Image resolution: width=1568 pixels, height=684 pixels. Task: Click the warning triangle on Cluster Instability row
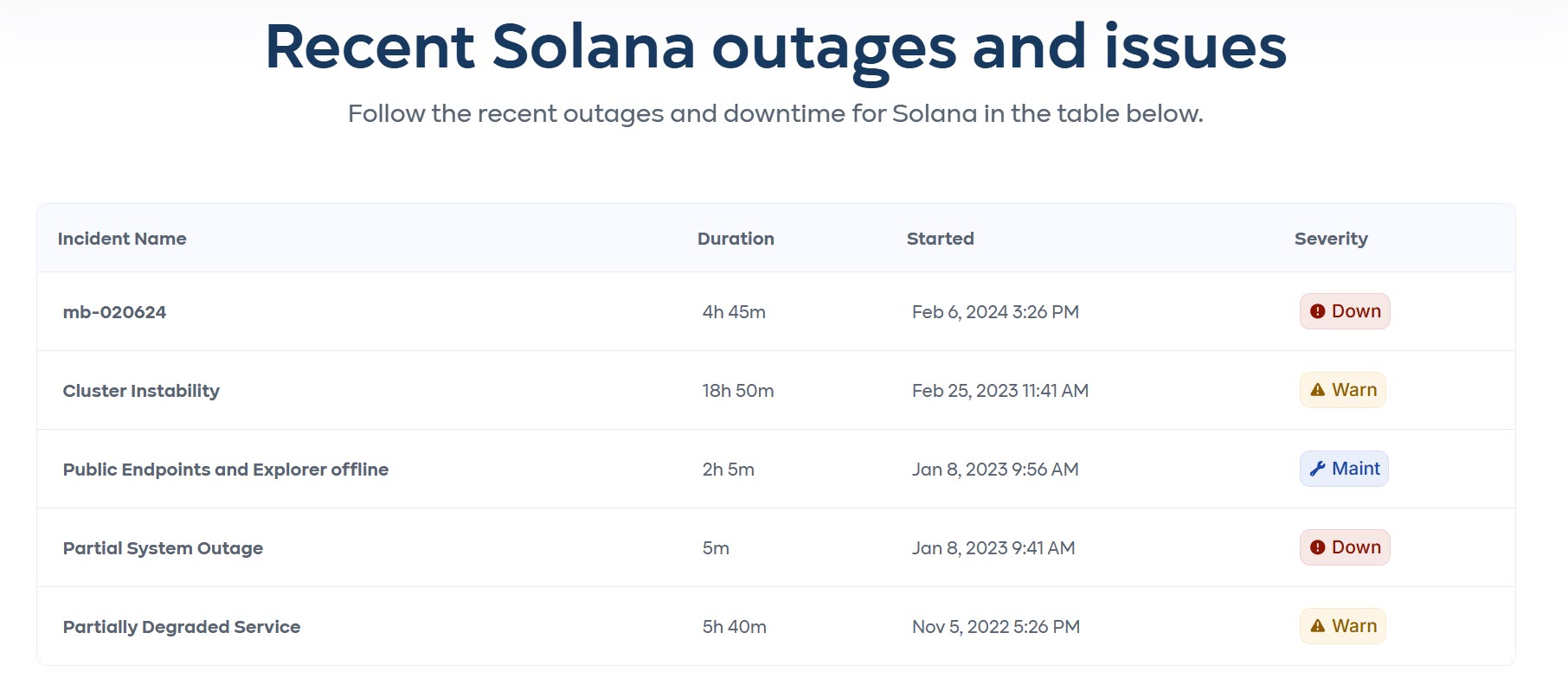pyautogui.click(x=1318, y=389)
